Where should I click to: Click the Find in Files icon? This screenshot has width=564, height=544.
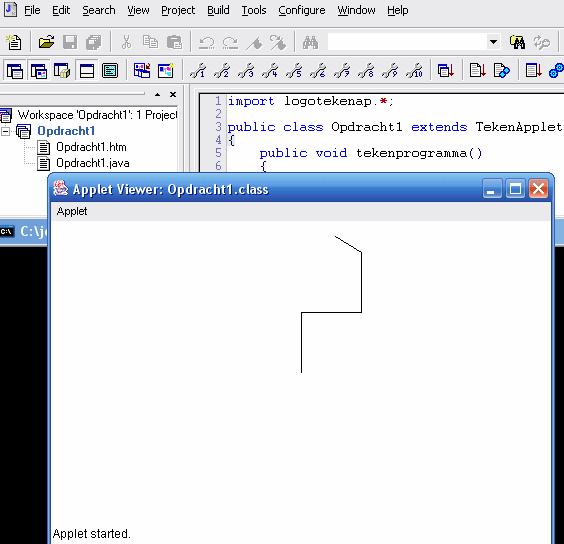[x=517, y=42]
